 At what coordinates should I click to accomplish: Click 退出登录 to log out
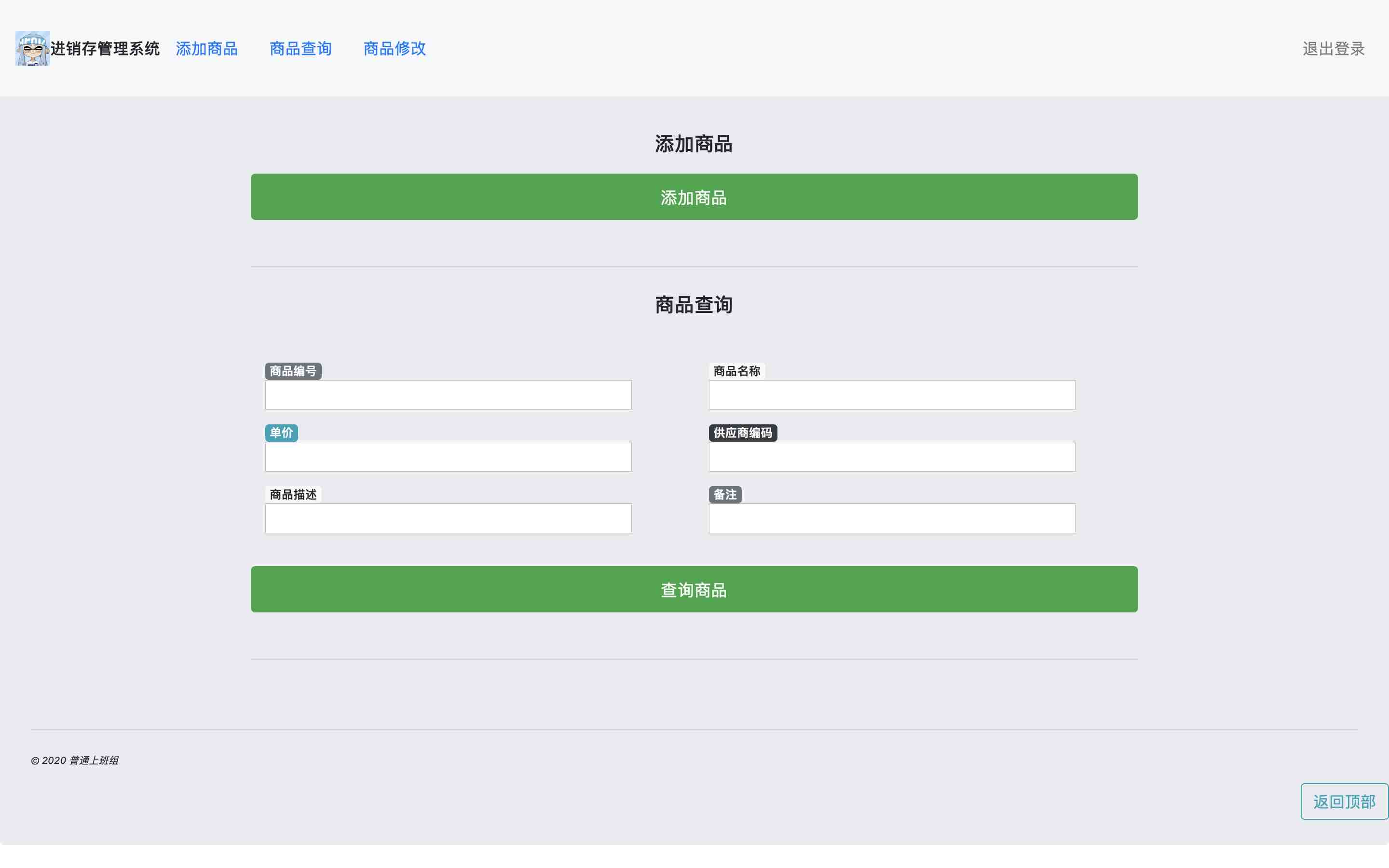point(1334,49)
